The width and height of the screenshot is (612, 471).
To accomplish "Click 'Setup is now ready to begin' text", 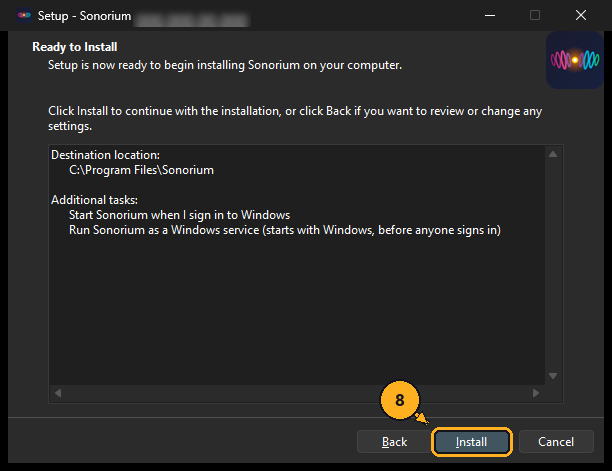I will (225, 65).
